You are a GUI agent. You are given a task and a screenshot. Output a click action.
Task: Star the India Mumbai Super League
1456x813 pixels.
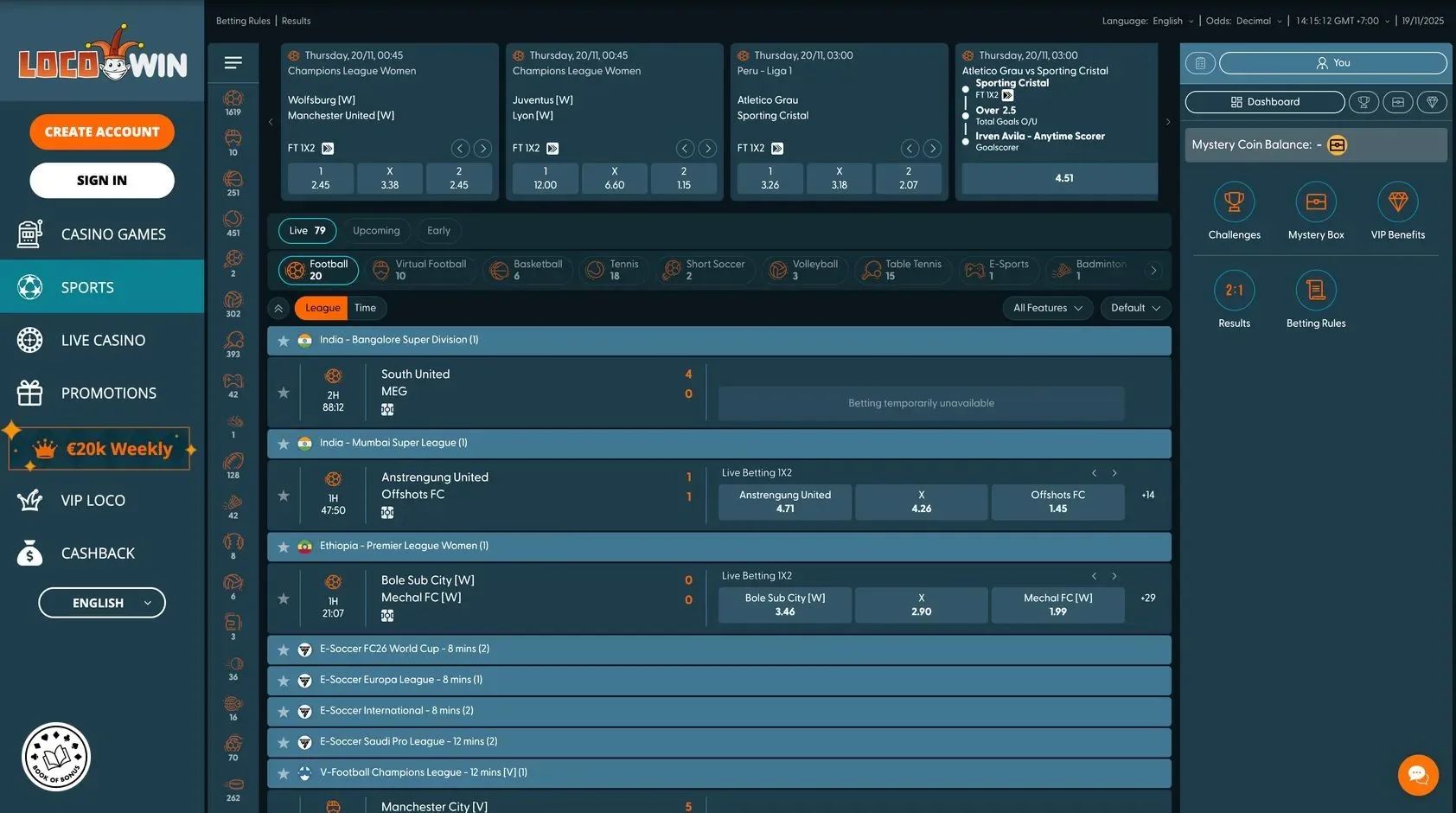click(284, 444)
